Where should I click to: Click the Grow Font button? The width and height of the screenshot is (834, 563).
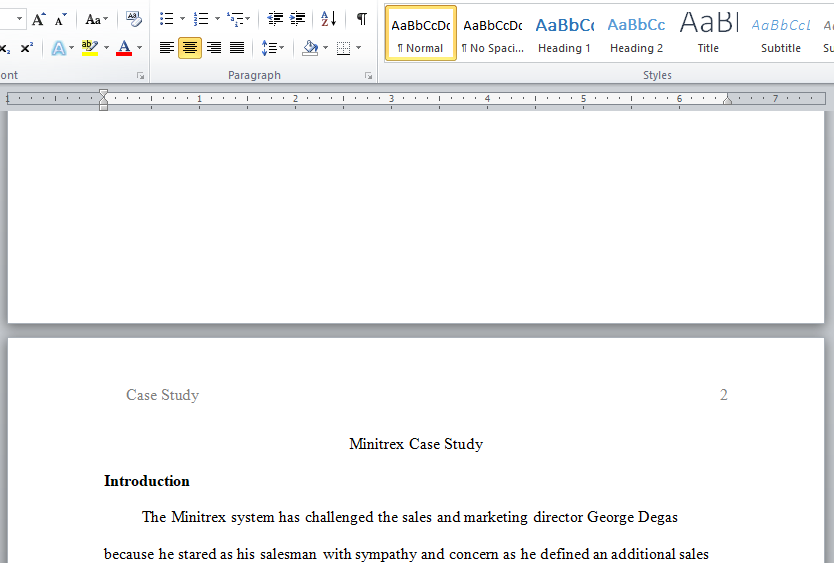[x=38, y=20]
